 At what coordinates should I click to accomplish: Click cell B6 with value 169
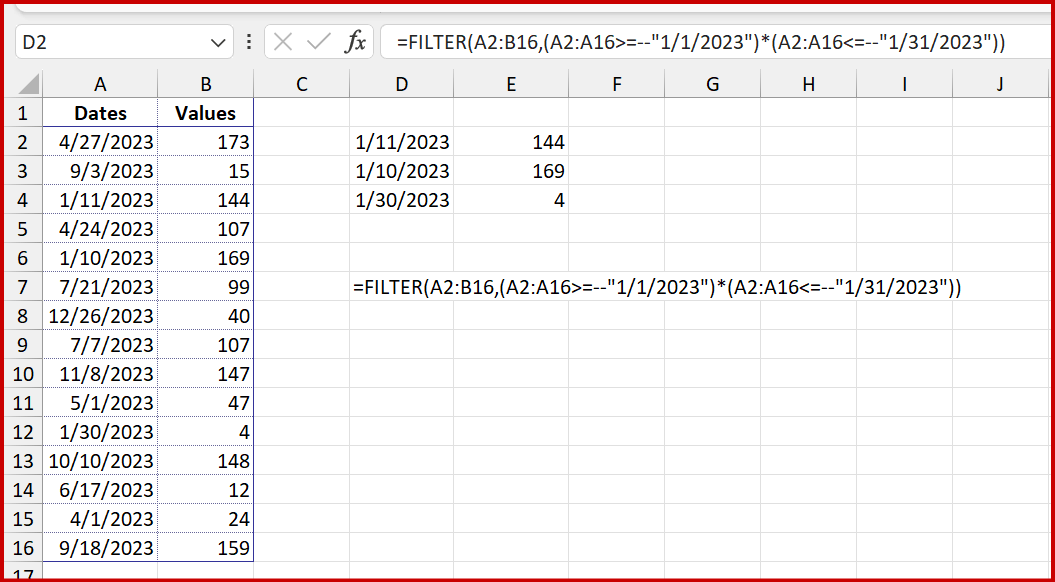point(206,258)
